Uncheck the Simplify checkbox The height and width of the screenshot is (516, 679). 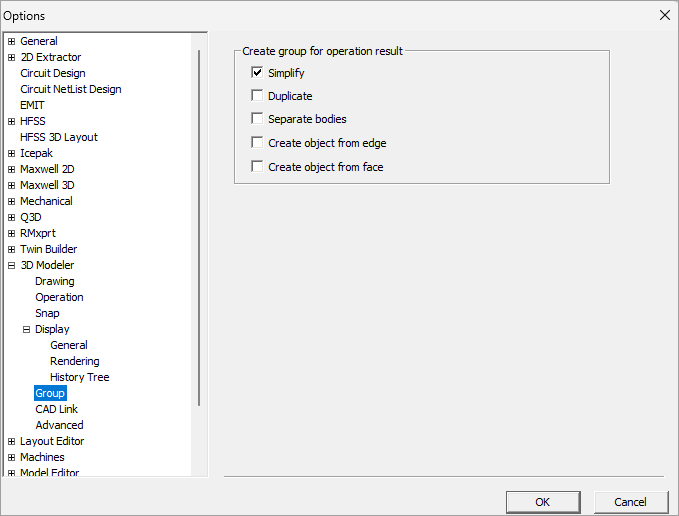(x=257, y=72)
